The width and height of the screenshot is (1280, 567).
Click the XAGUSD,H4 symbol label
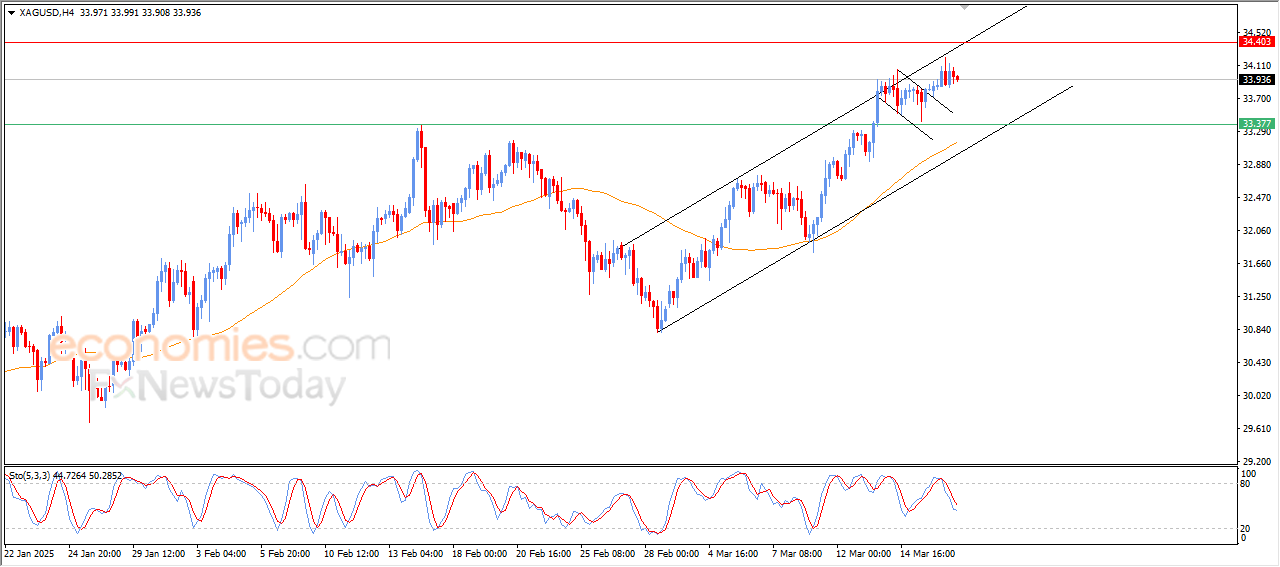45,12
